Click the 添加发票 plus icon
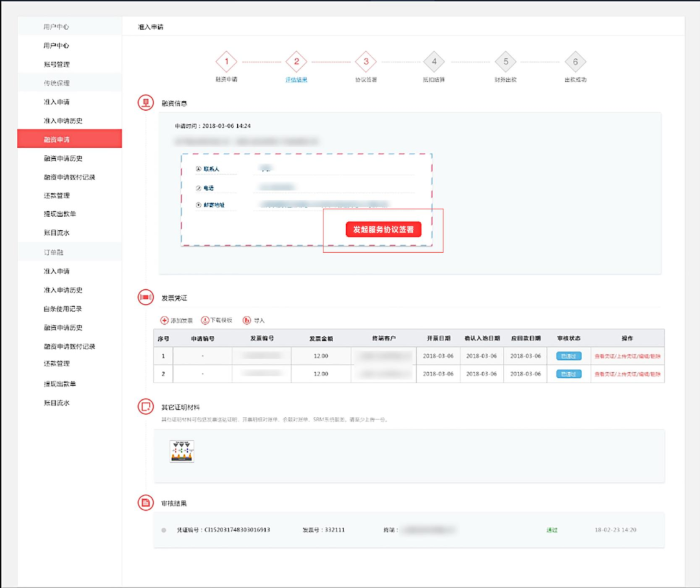Screen dimensions: 700x588 pos(165,320)
